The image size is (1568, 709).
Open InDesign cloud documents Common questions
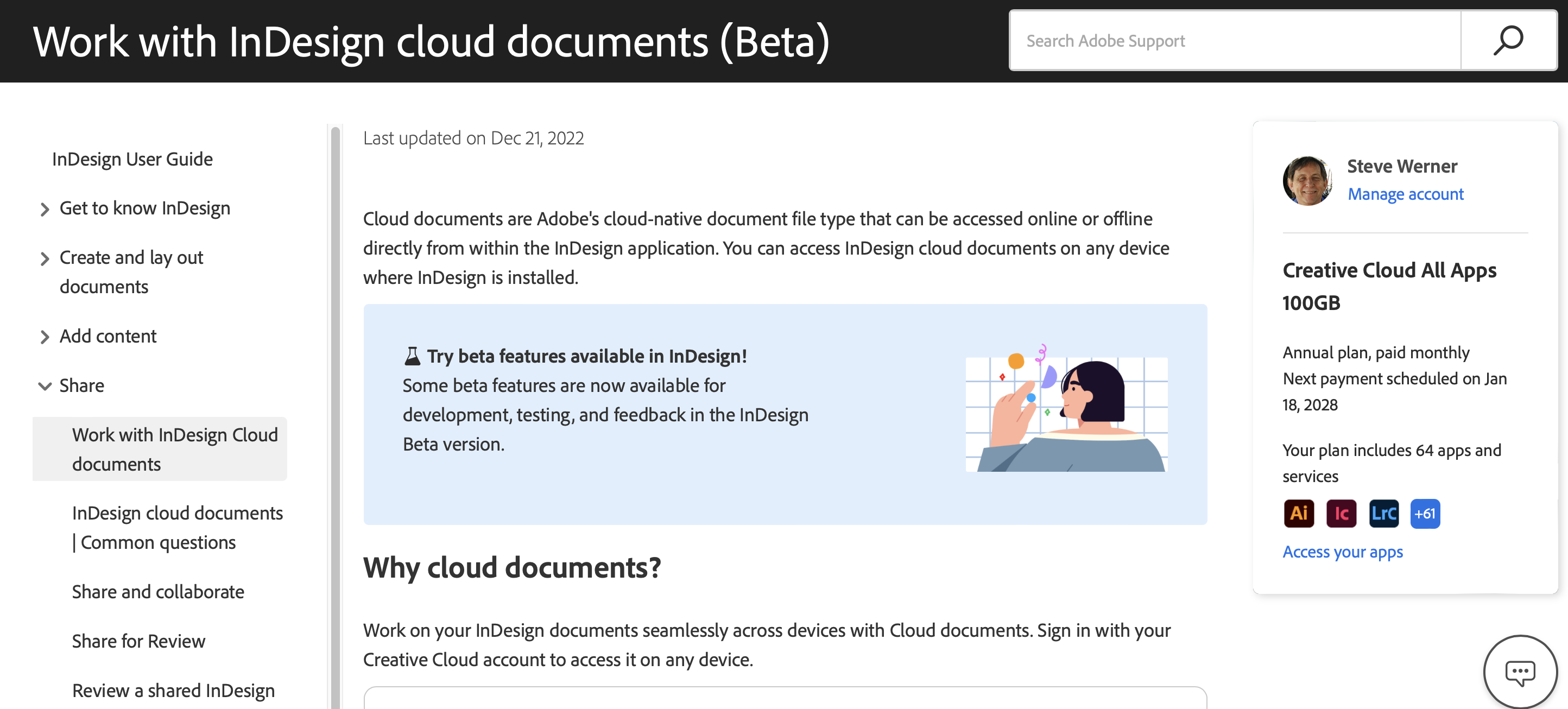[177, 527]
